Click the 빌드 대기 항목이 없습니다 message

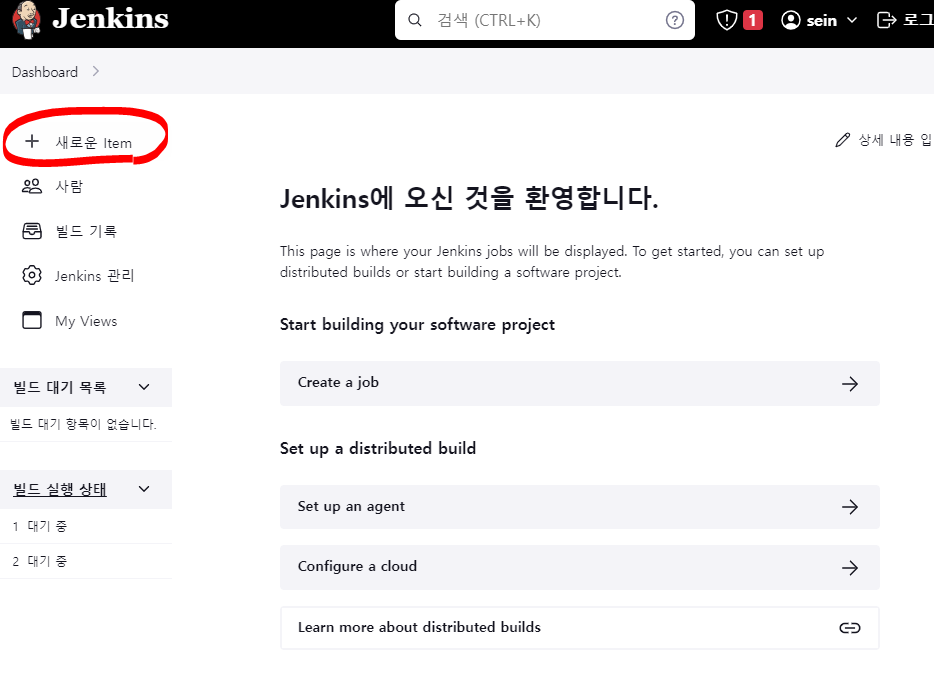pos(83,424)
